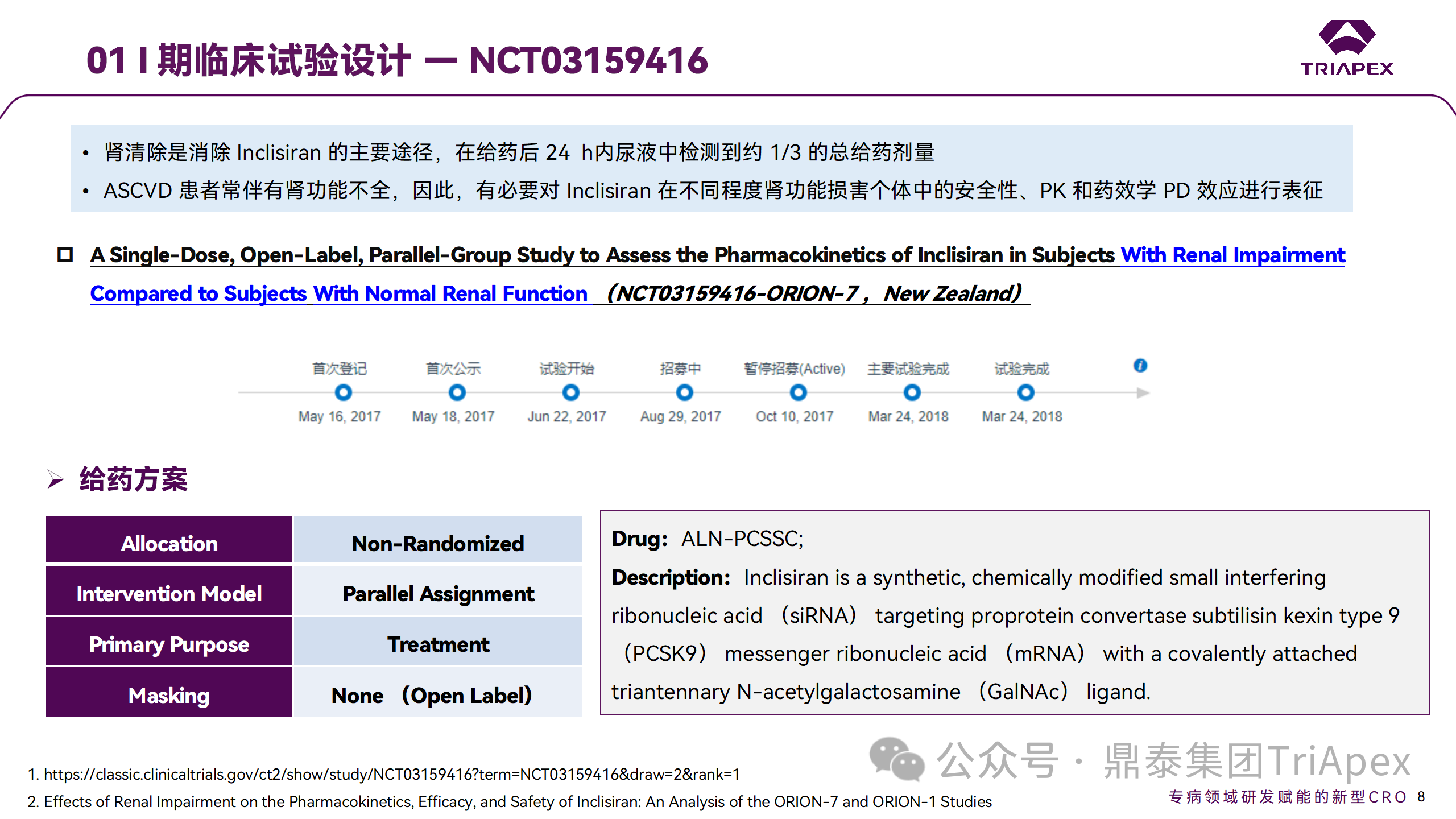Click the TRIAPEX logo icon
1456x819 pixels.
(x=1347, y=39)
